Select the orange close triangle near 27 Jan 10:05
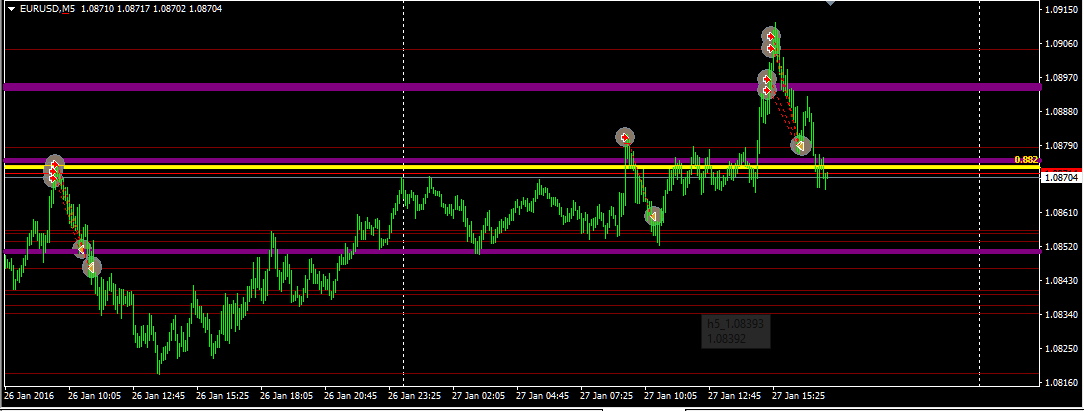Viewport: 1084px width, 411px height. [x=654, y=216]
